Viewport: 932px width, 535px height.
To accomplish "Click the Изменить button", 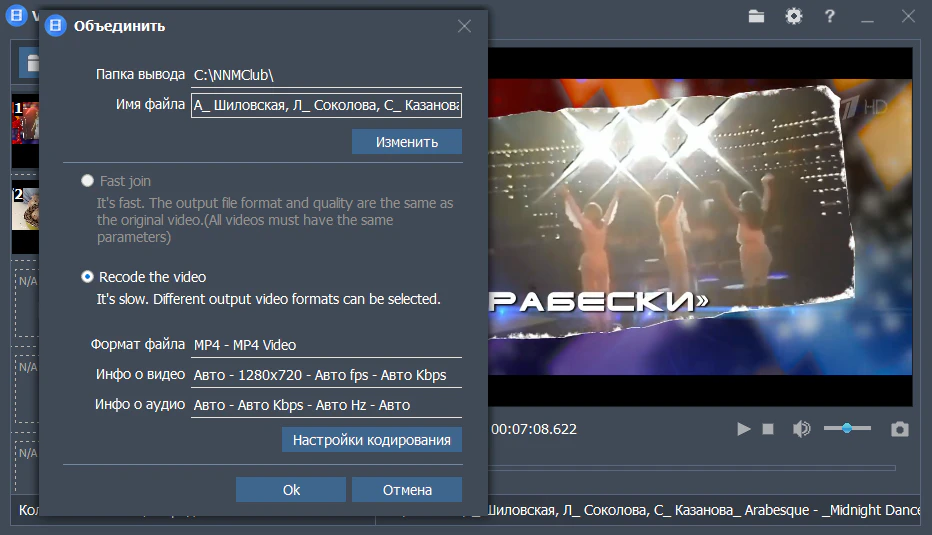I will pos(406,142).
